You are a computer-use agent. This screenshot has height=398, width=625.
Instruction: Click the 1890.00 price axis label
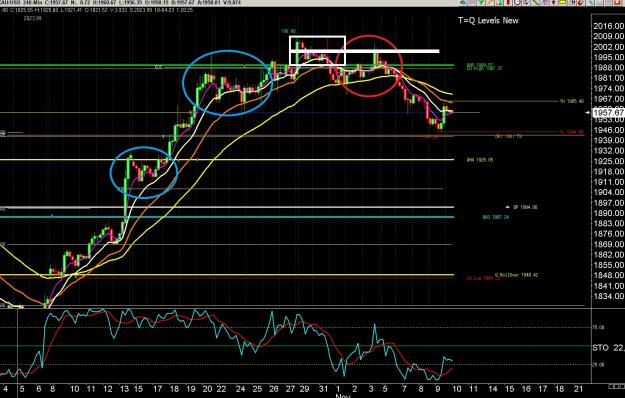point(608,213)
